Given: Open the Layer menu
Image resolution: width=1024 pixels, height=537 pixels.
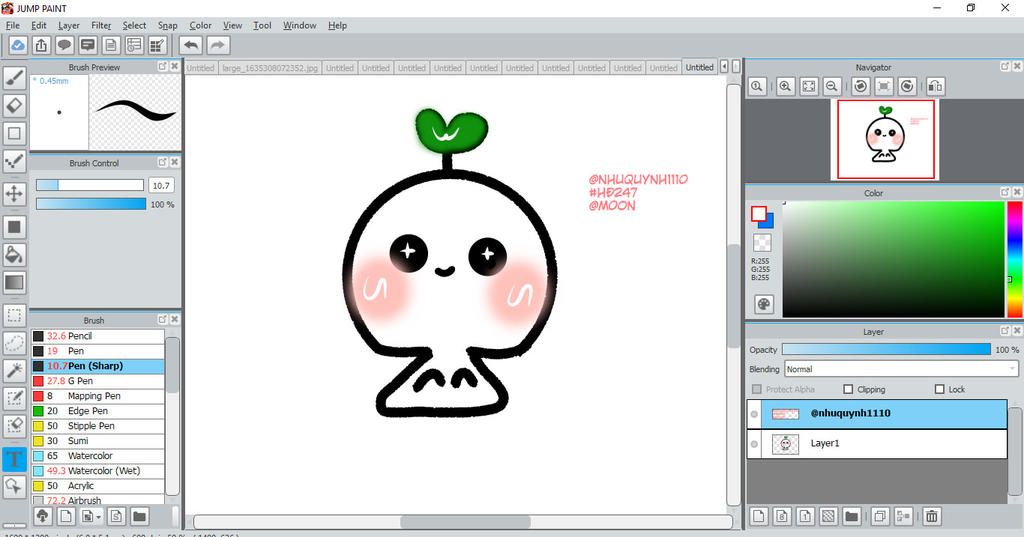Looking at the screenshot, I should pyautogui.click(x=69, y=25).
